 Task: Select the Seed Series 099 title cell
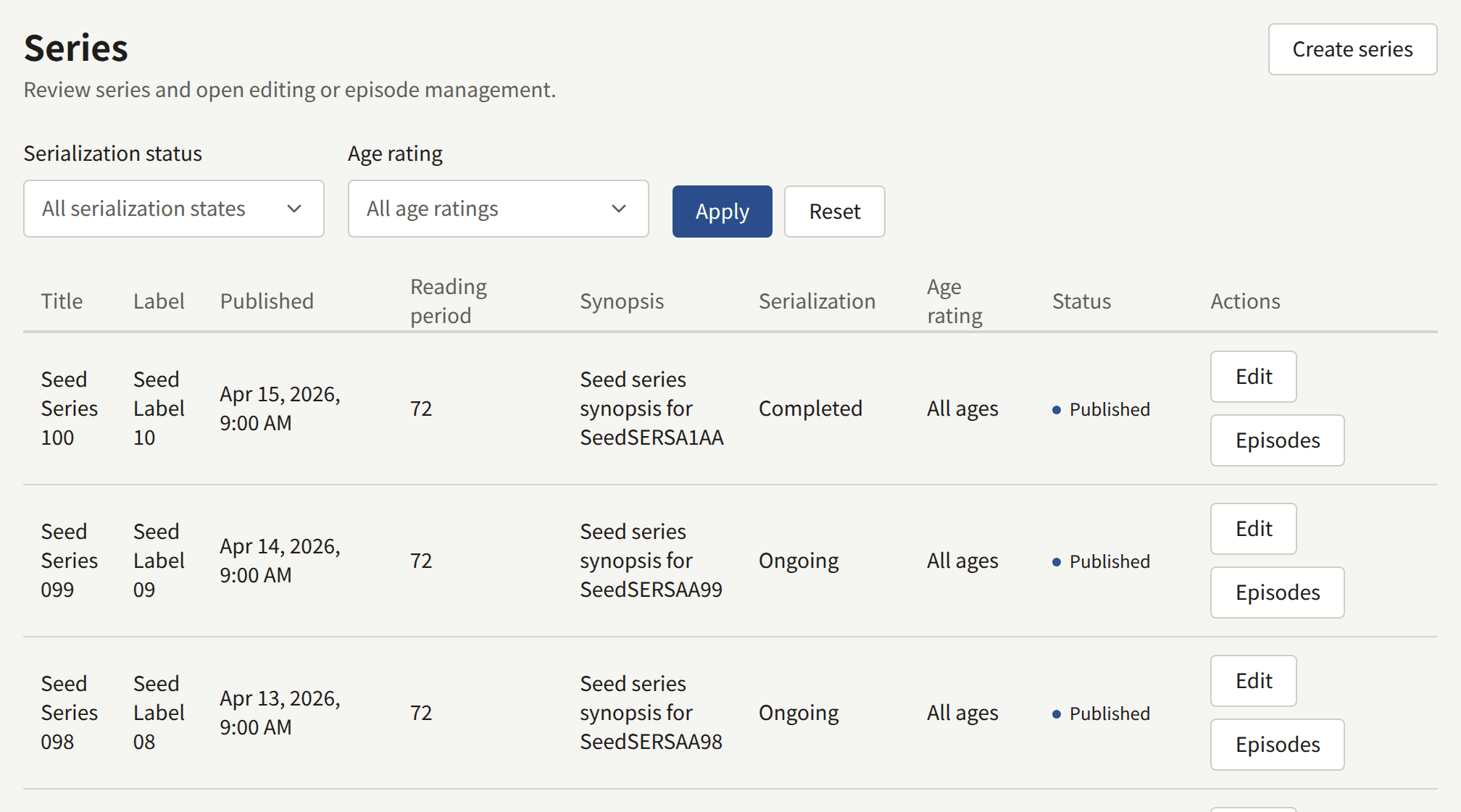click(70, 561)
